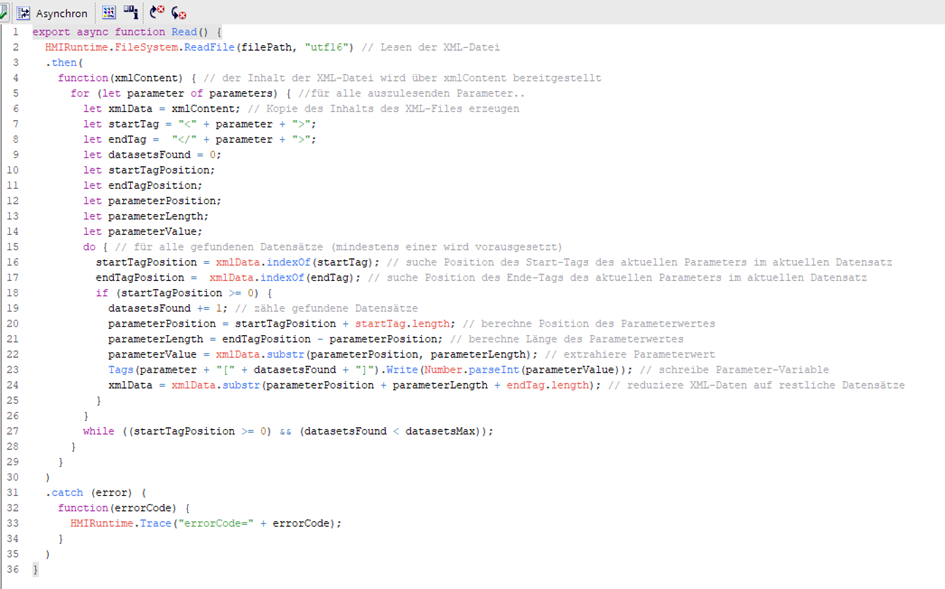Viewport: 945px width, 589px height.
Task: Click 'startTag.length' on line 20
Action: tap(402, 324)
